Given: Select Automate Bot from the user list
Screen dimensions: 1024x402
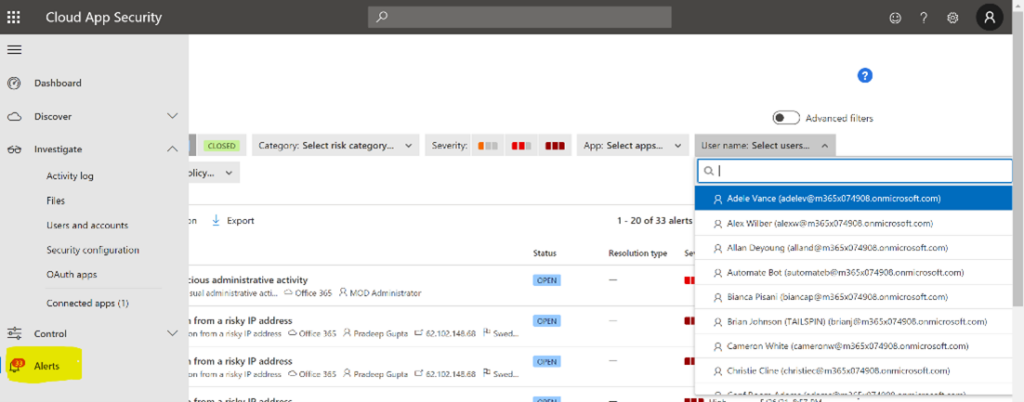Looking at the screenshot, I should pyautogui.click(x=854, y=272).
